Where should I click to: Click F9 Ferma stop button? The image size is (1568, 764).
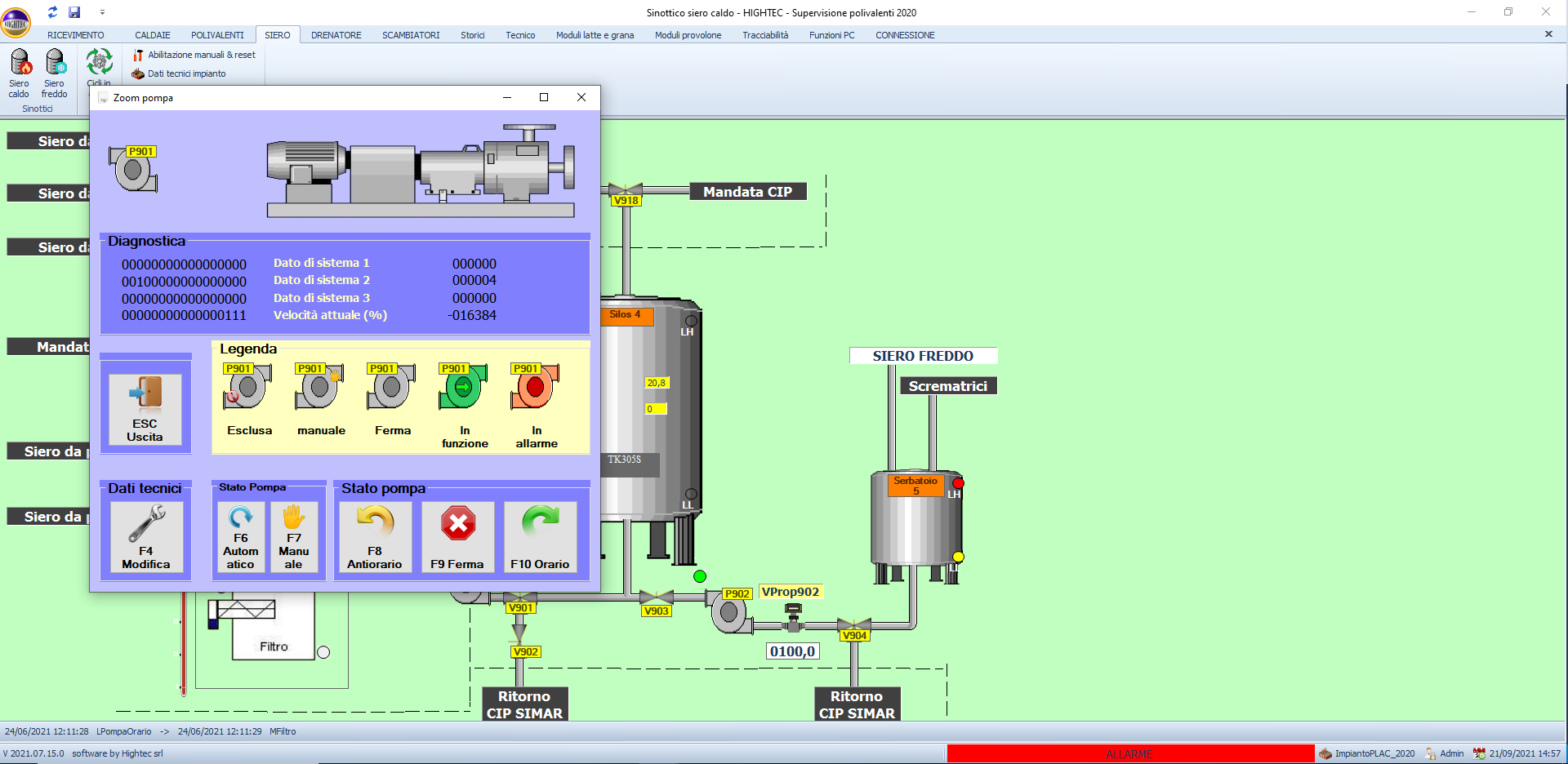click(x=457, y=536)
